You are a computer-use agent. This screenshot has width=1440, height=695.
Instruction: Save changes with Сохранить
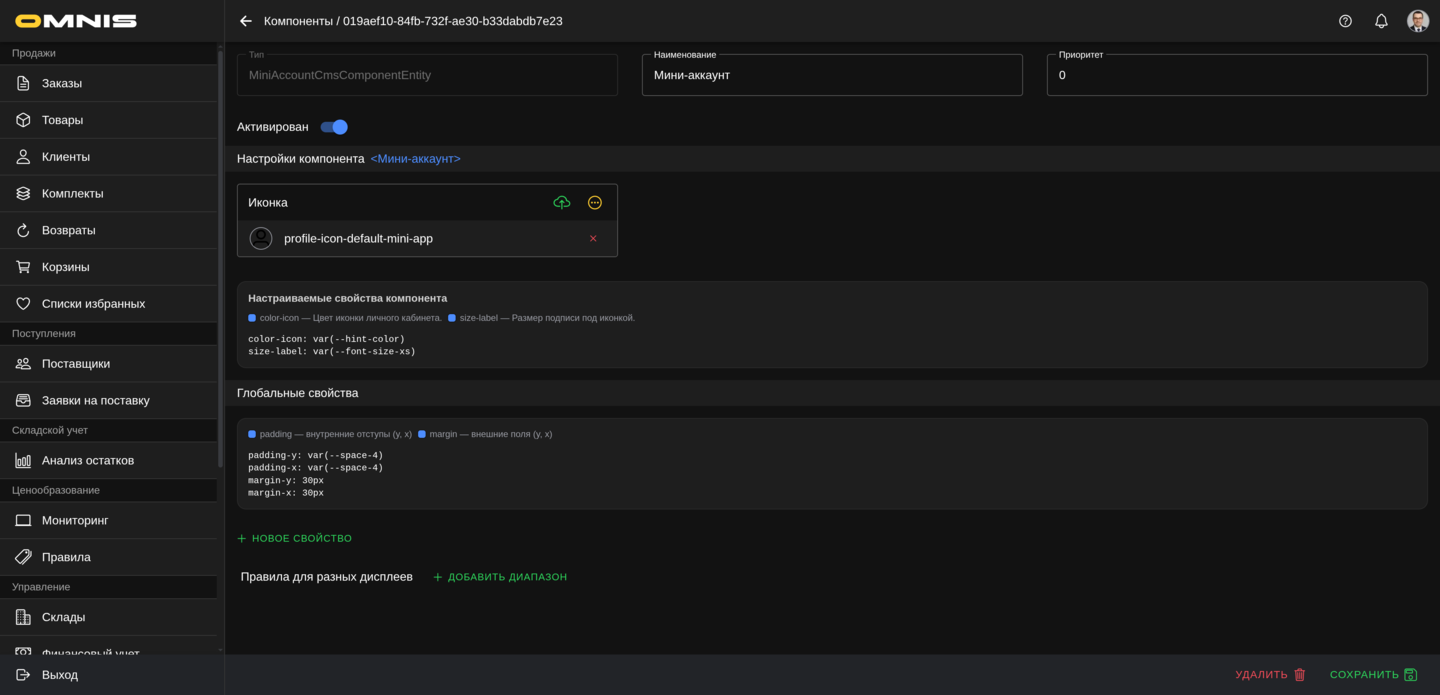tap(1373, 675)
